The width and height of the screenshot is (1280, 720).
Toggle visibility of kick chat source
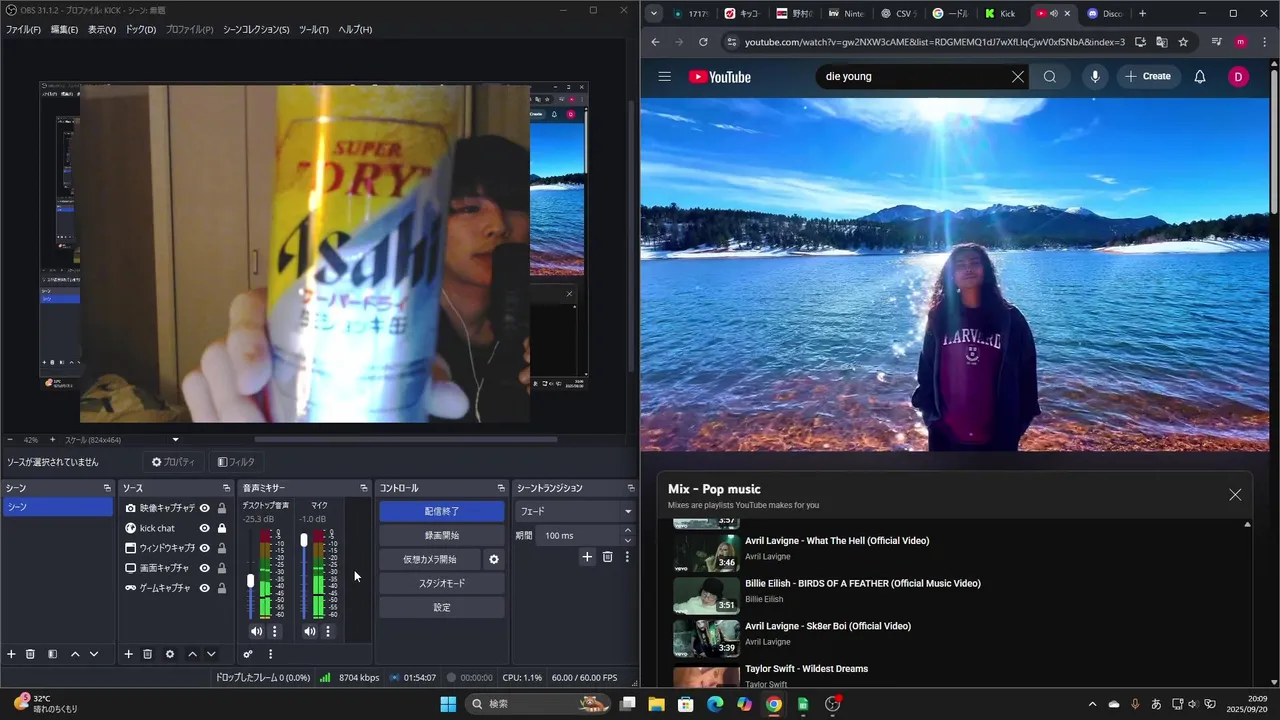point(205,528)
